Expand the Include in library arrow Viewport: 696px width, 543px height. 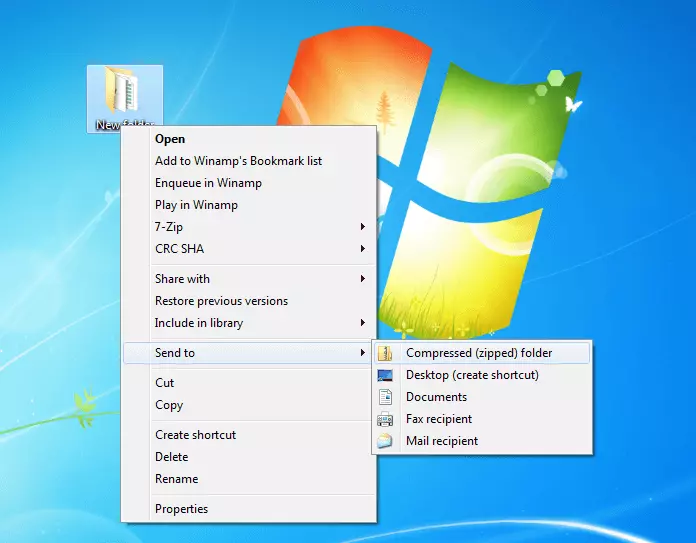coord(363,323)
